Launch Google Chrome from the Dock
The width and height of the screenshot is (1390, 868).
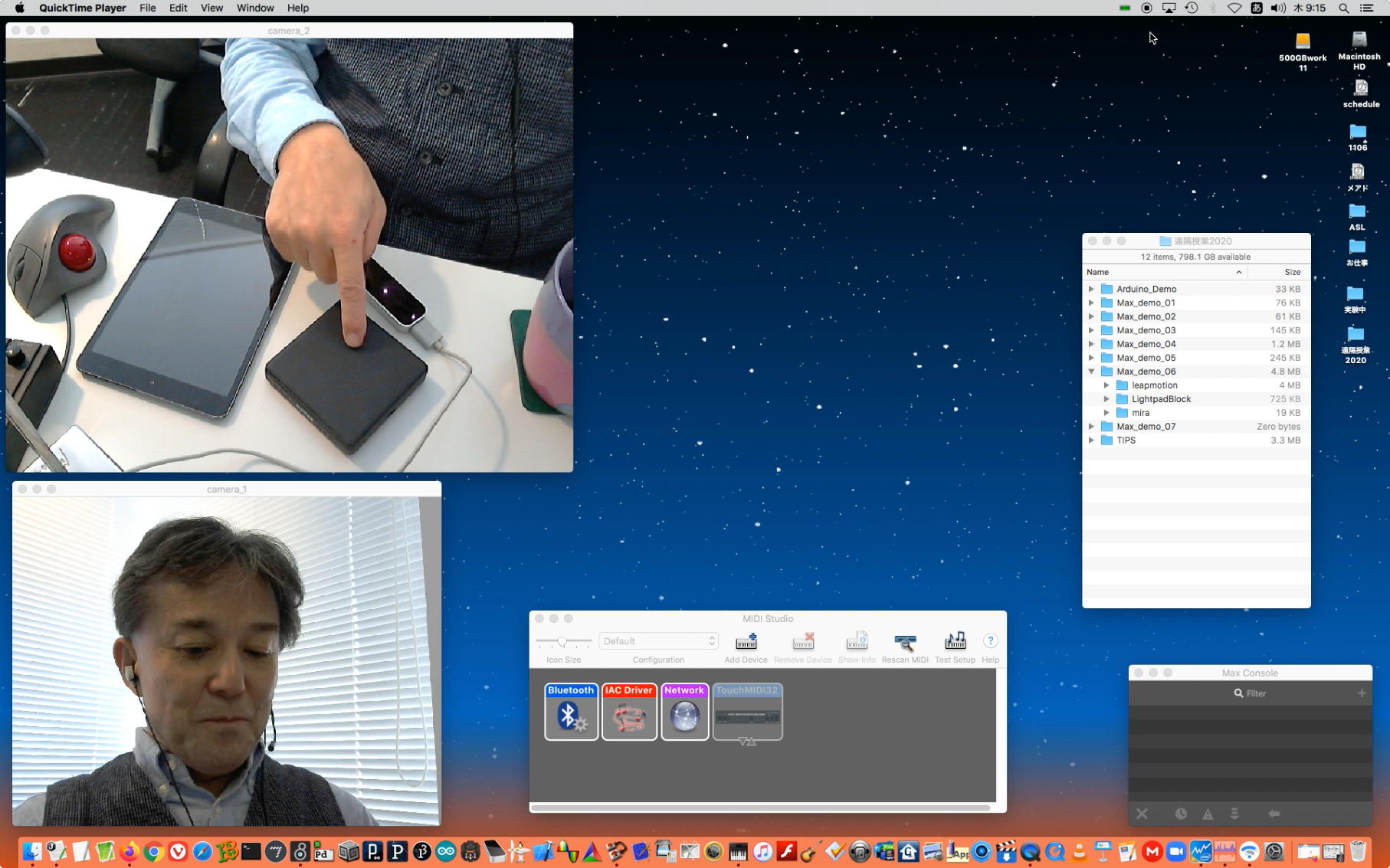click(x=153, y=851)
